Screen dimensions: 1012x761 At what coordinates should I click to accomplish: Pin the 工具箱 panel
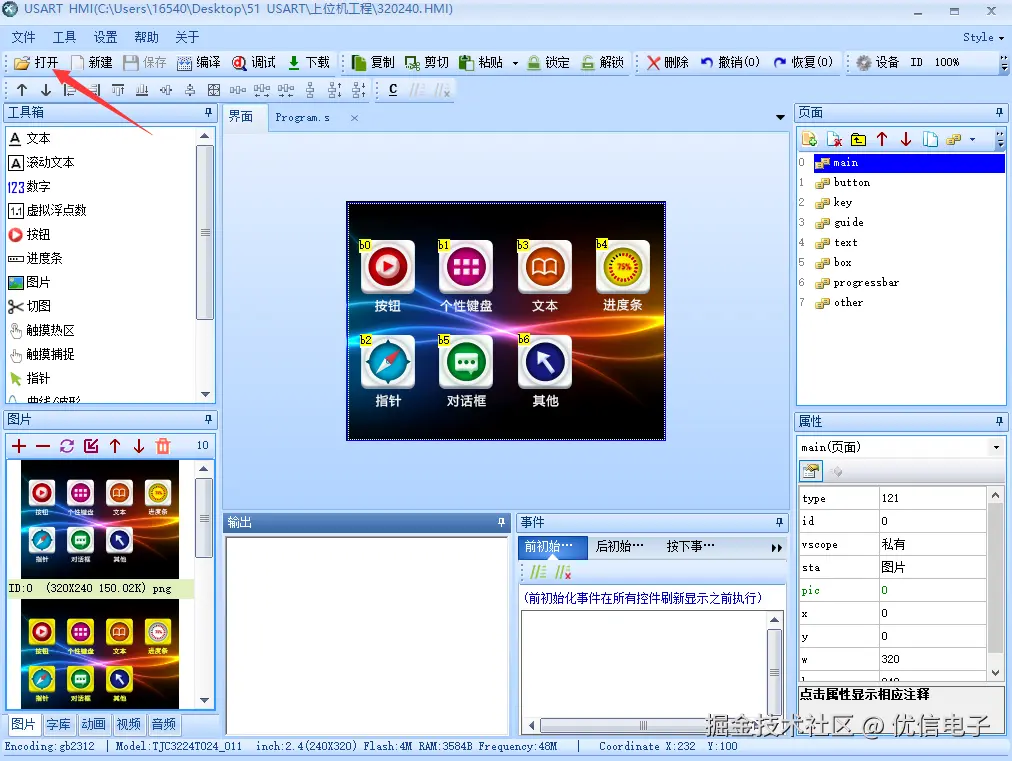(x=208, y=112)
